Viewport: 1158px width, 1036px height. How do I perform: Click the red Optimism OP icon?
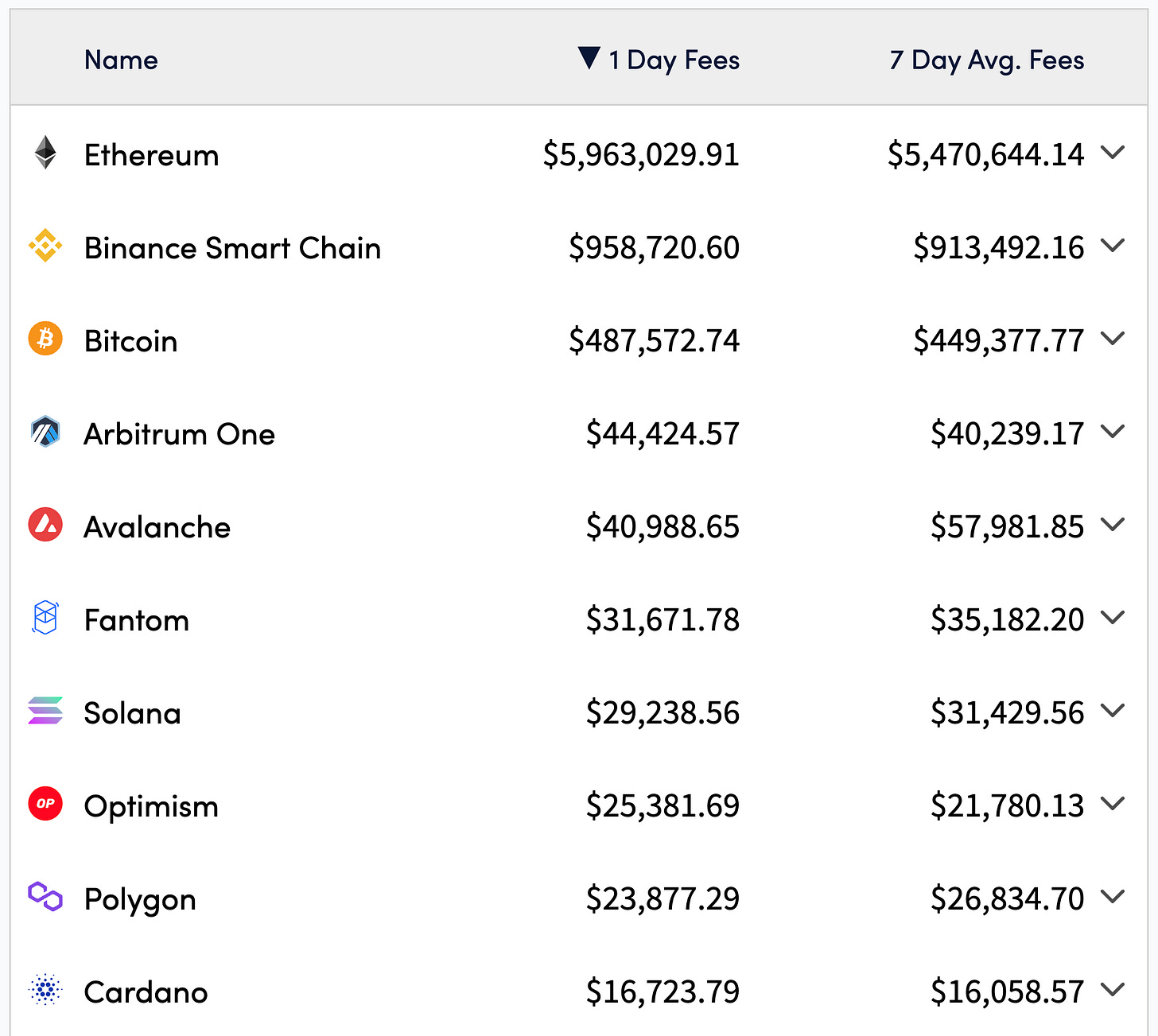(45, 804)
